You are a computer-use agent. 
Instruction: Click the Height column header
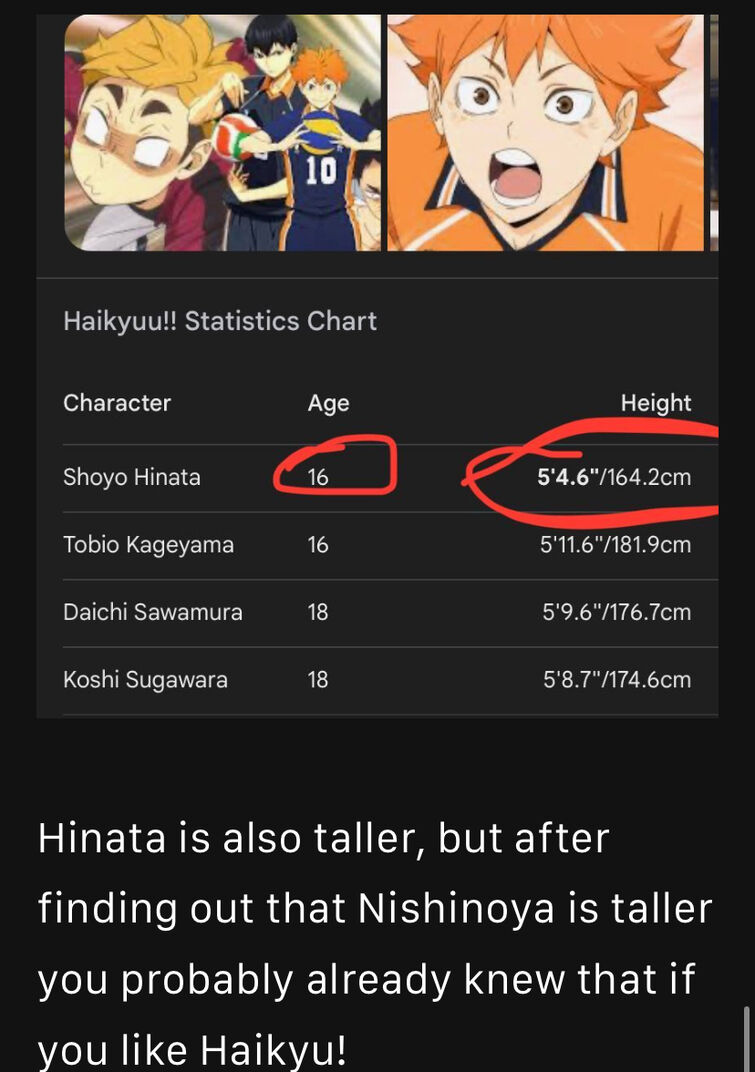pyautogui.click(x=656, y=403)
